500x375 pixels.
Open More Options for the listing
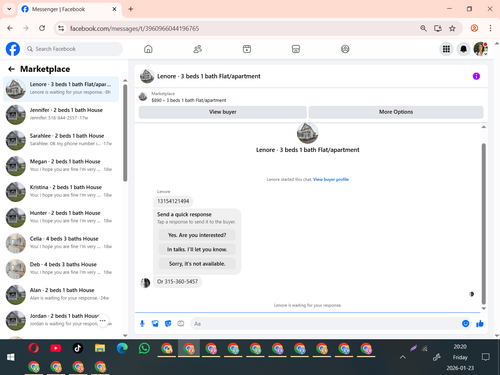(x=396, y=112)
